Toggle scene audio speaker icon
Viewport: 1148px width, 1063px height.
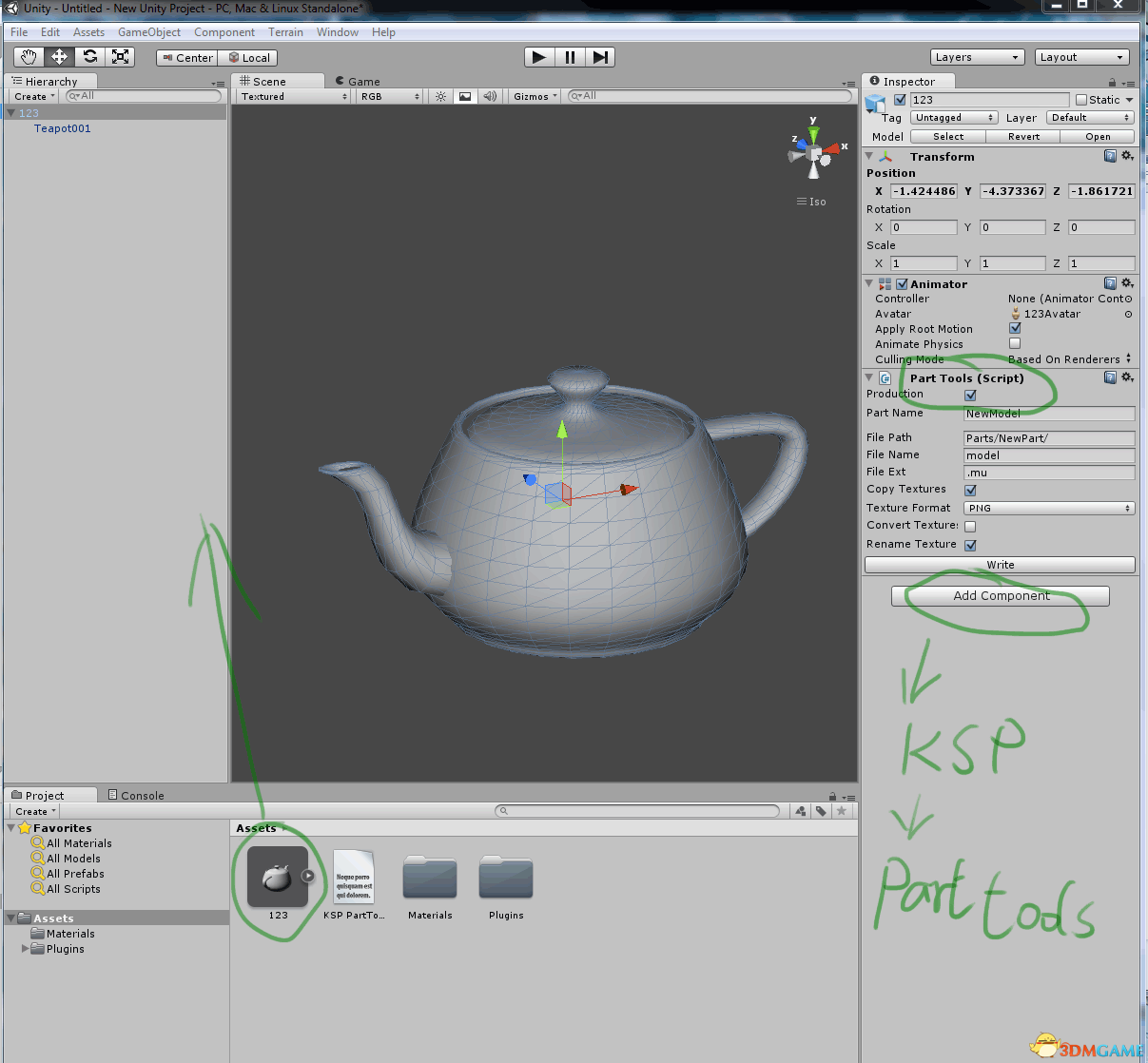(490, 96)
